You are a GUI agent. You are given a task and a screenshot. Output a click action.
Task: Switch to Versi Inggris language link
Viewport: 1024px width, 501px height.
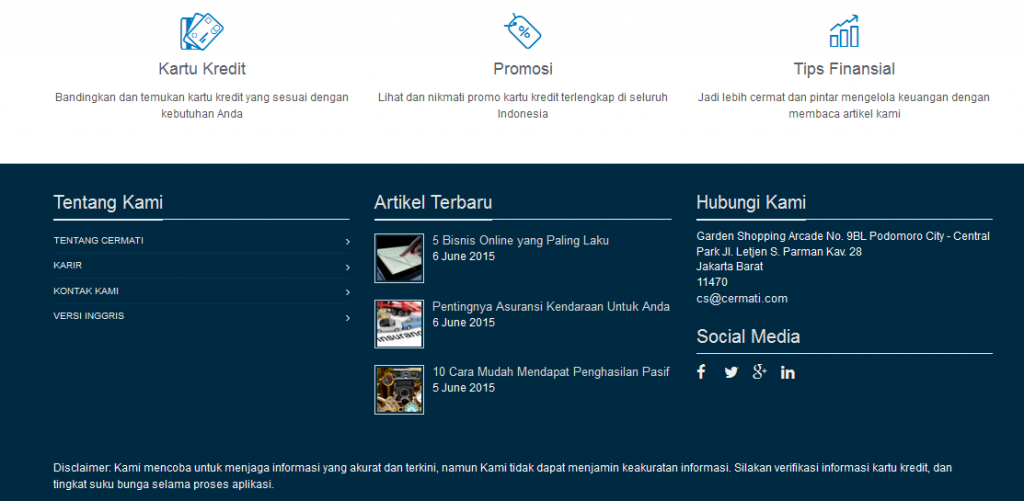[89, 315]
